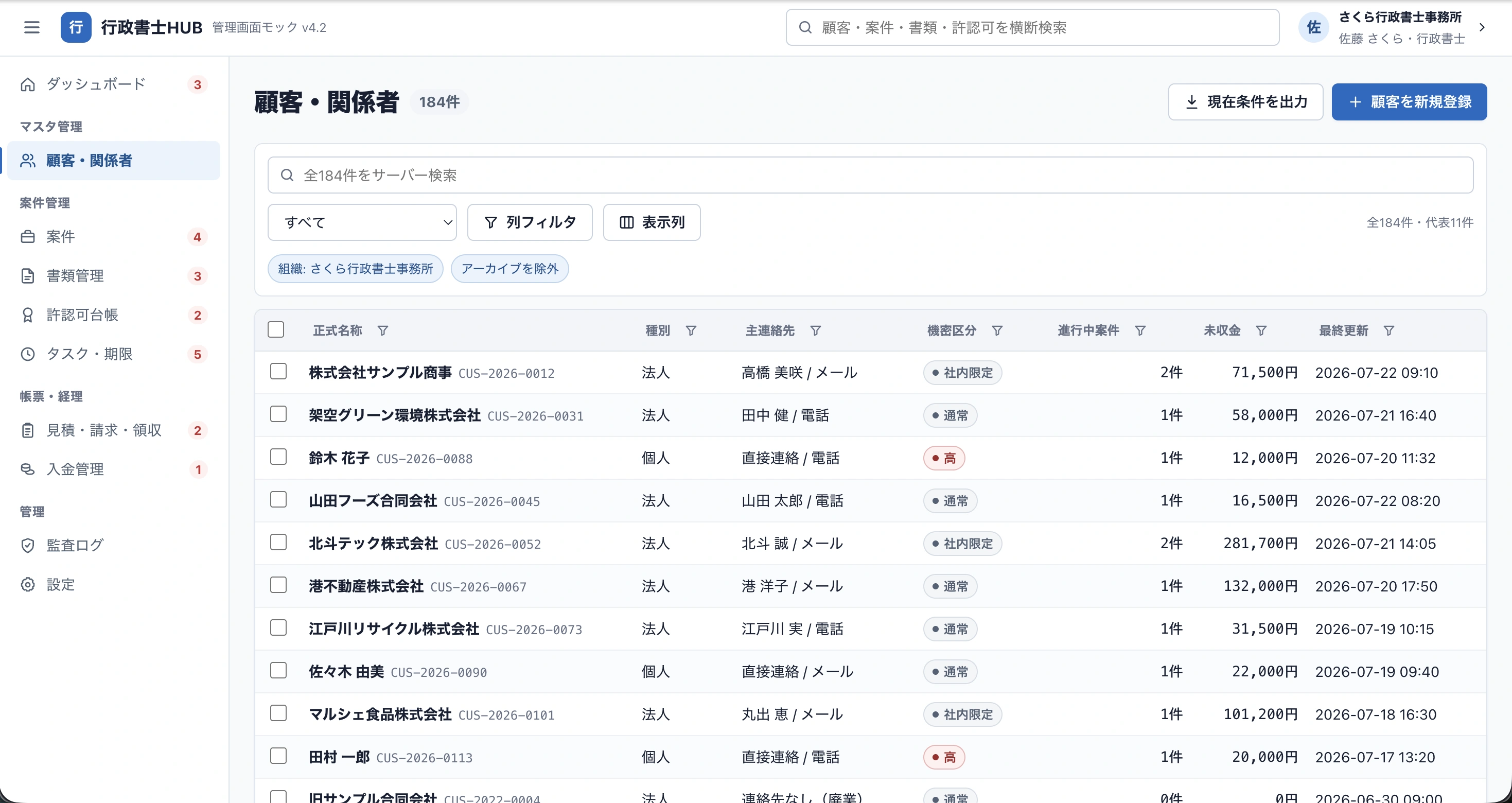Click the 種別 column filter icon
Screen dimensions: 1512x803
[691, 330]
